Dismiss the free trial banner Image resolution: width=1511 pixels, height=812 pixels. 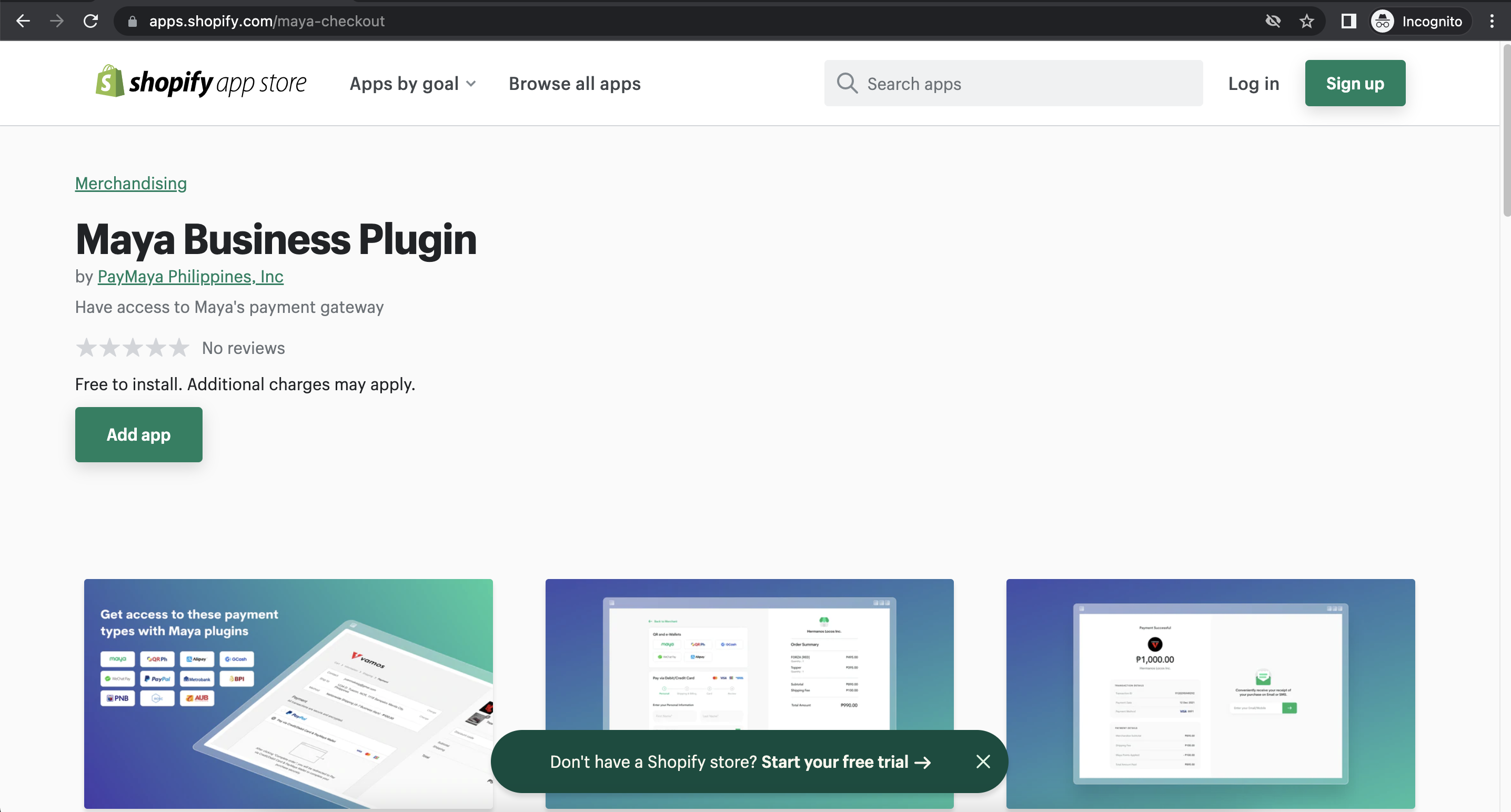pos(983,761)
